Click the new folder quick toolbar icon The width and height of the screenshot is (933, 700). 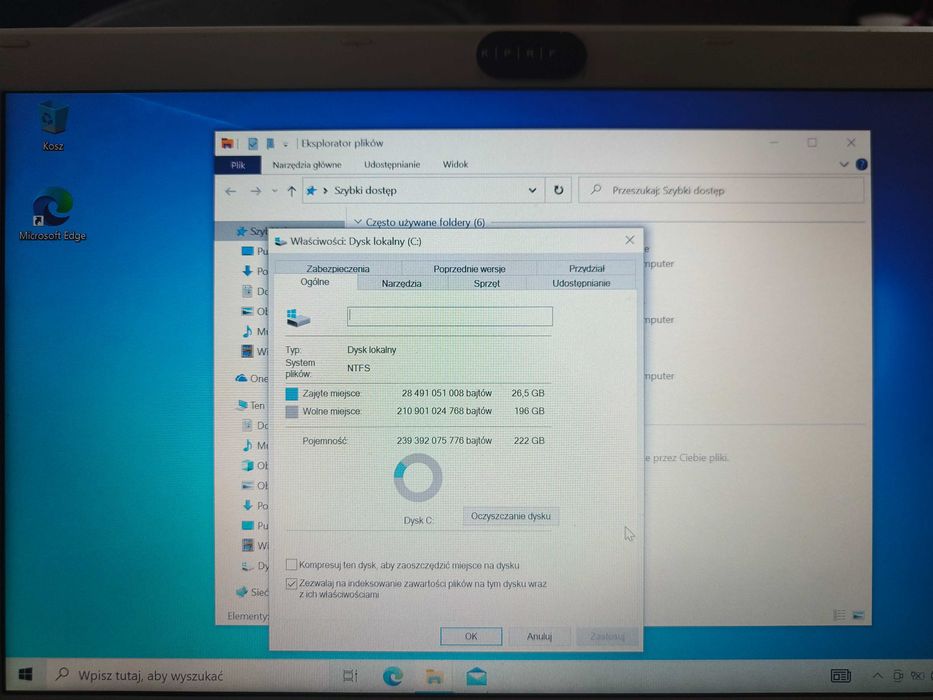(x=270, y=143)
